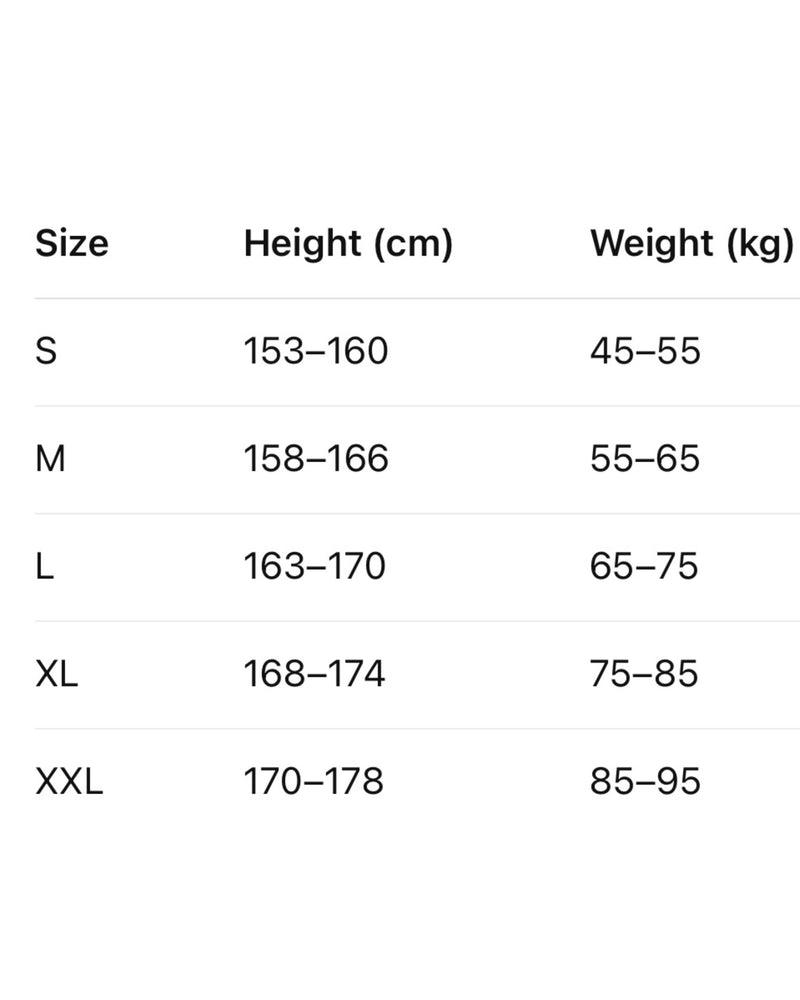
Task: Click the 168–174 height value
Action: point(314,674)
